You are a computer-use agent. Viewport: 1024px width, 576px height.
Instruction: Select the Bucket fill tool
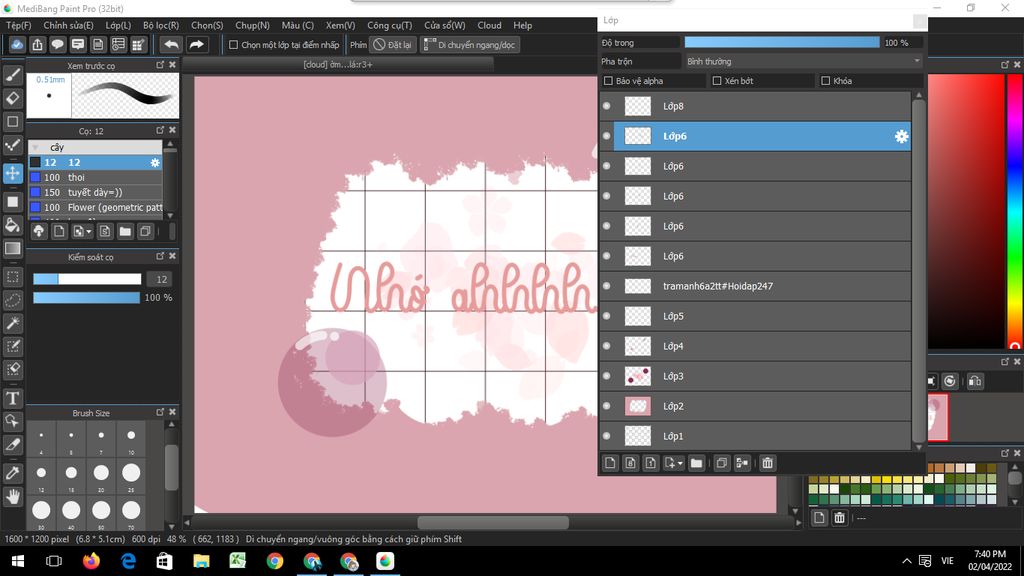[x=12, y=225]
